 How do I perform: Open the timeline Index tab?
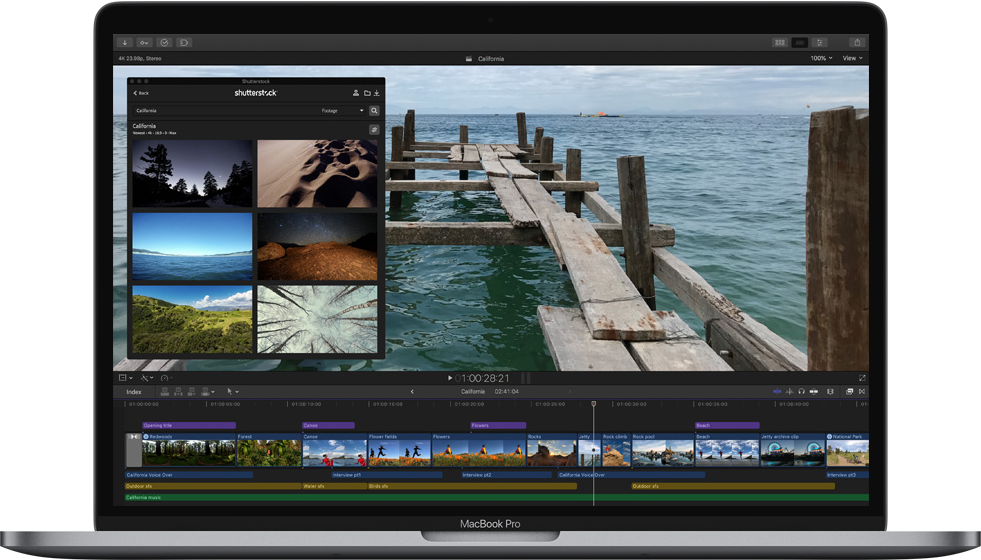pyautogui.click(x=133, y=392)
